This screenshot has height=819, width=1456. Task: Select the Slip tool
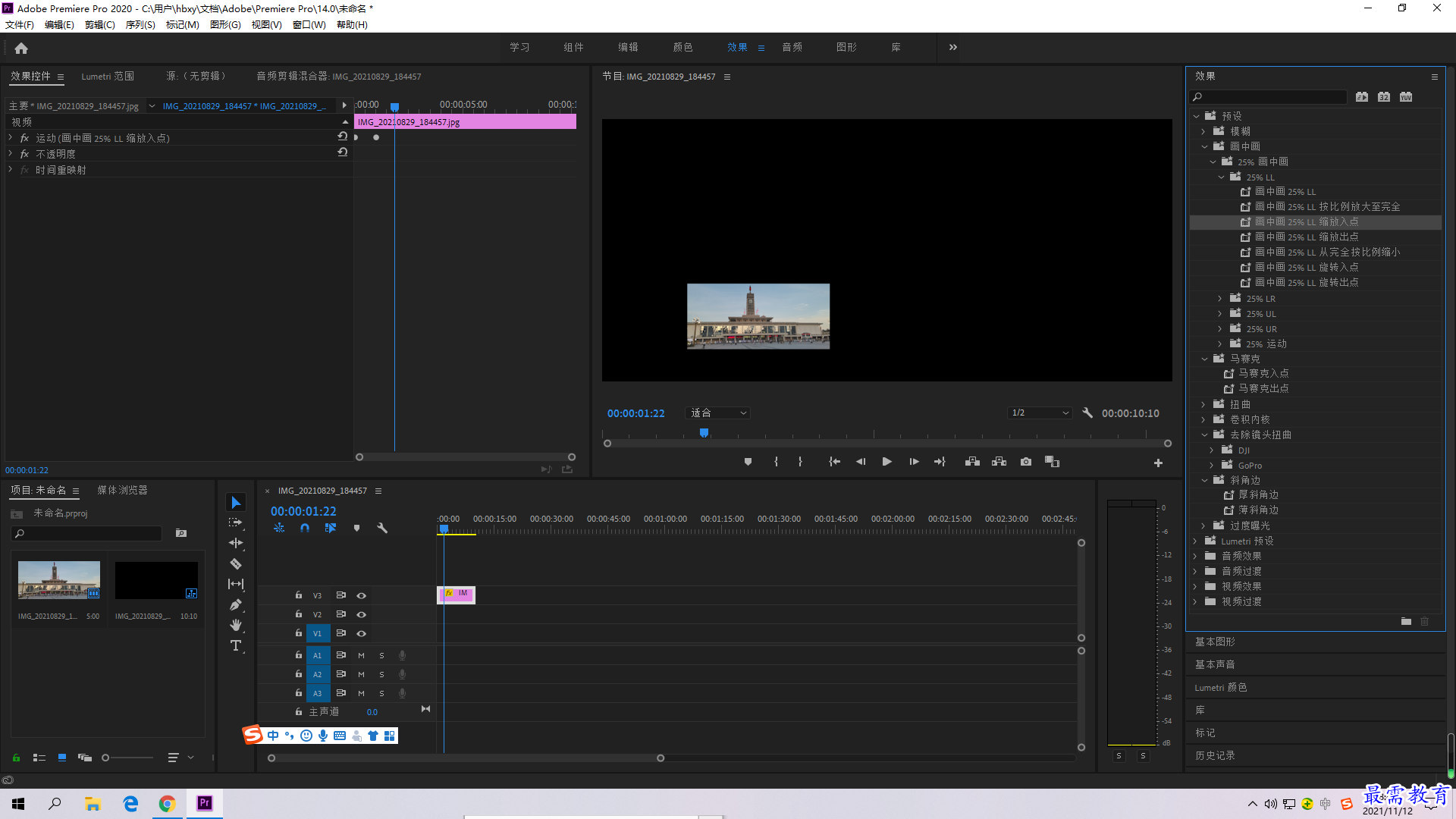click(236, 584)
